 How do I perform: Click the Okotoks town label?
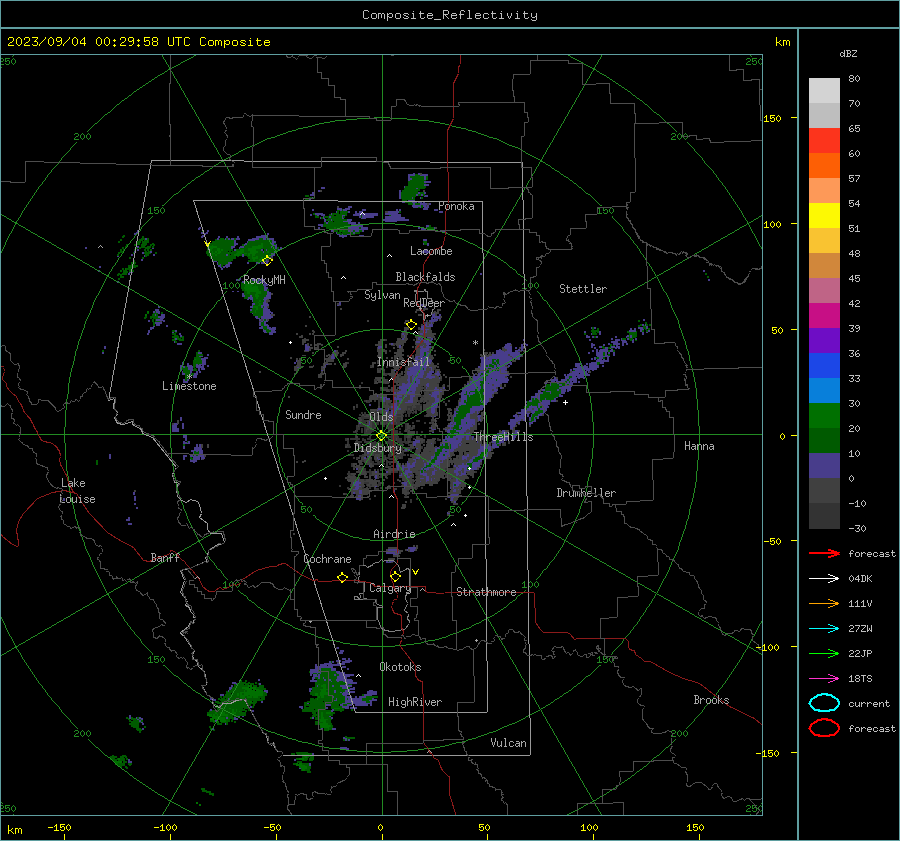click(x=400, y=667)
